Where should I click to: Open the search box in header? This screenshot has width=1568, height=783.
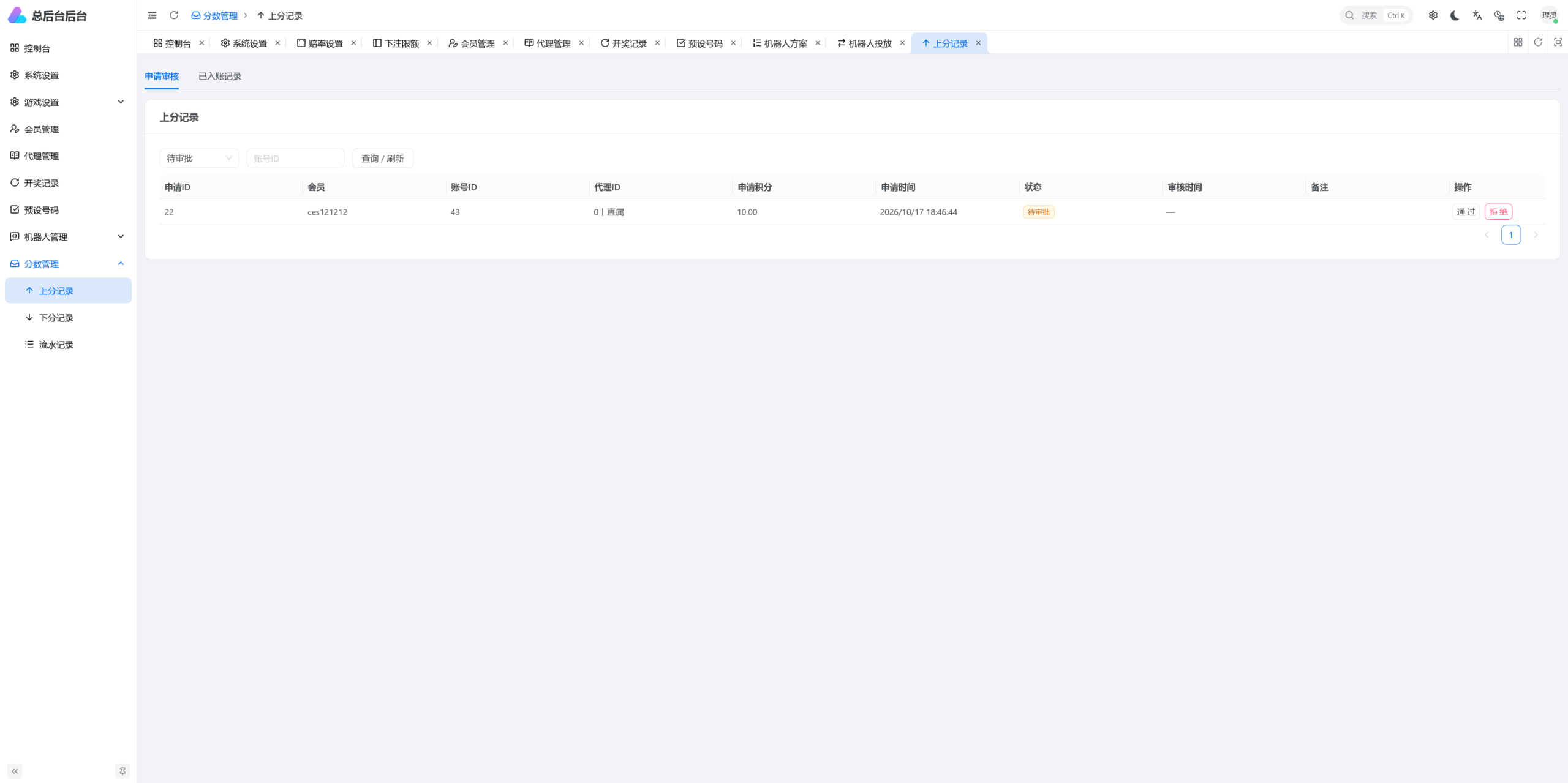[x=1376, y=15]
